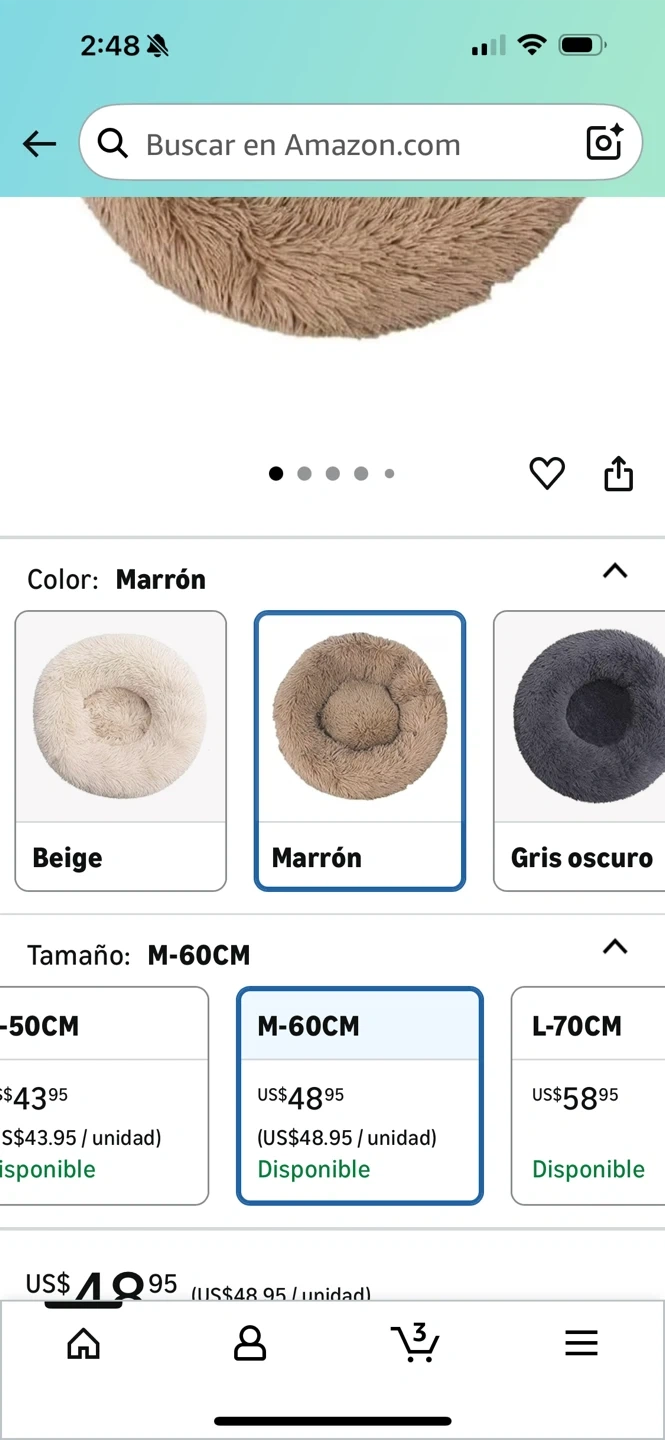
Task: Choose the L-70CM size option
Action: pos(588,1096)
